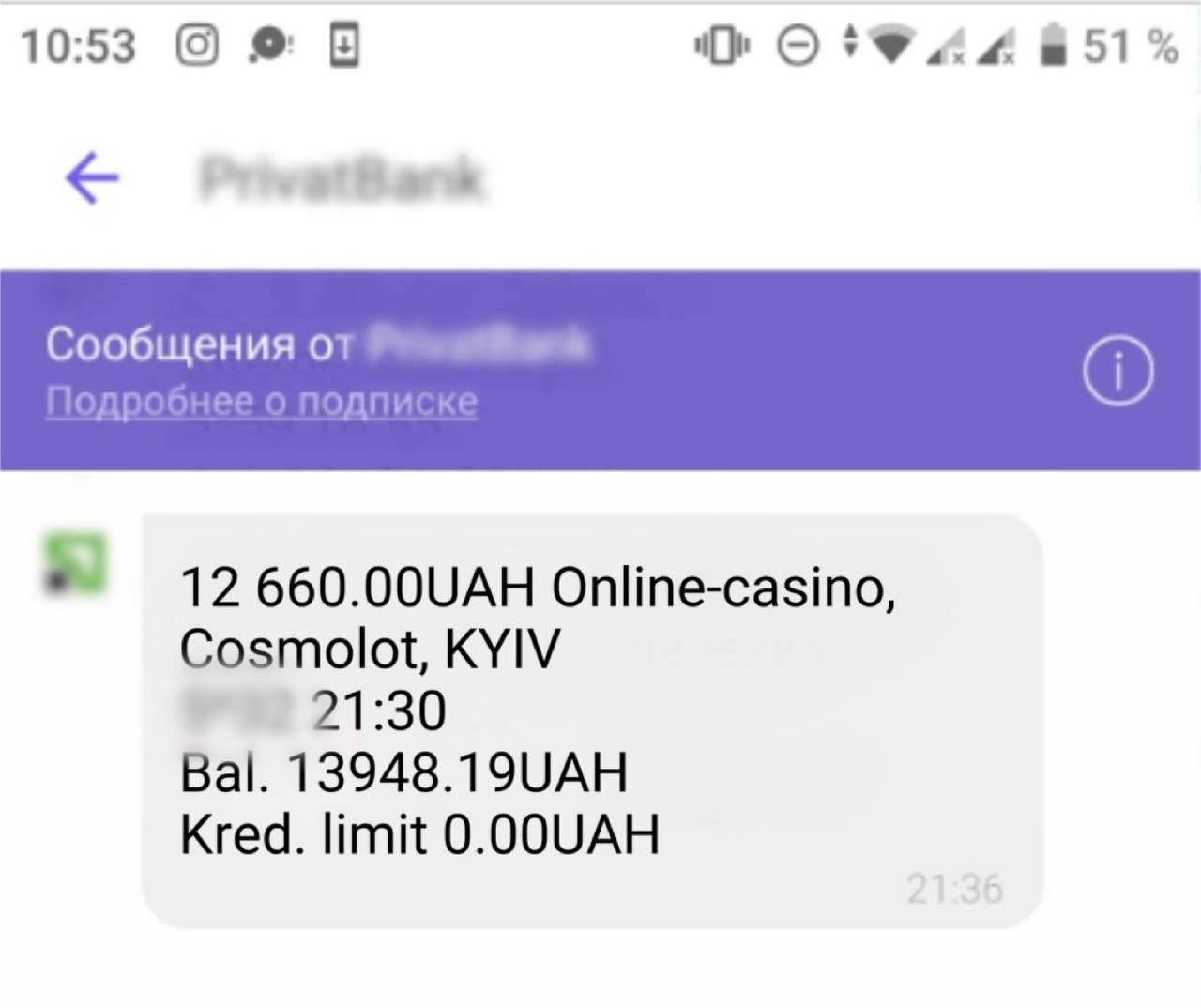
Task: Tap the vibrate mode status icon
Action: [x=722, y=45]
